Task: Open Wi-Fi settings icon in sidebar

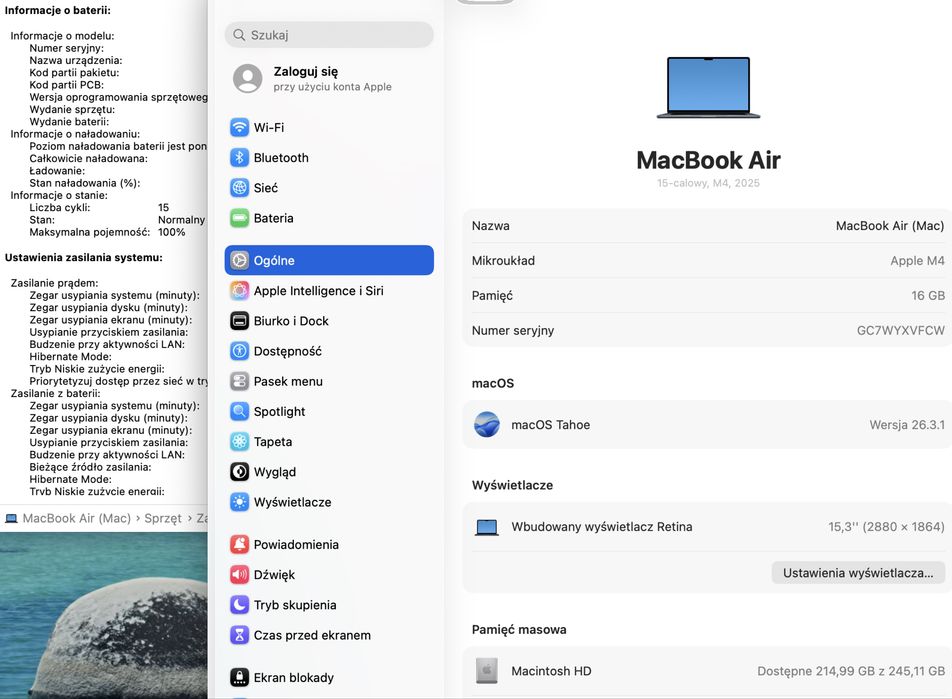Action: pos(239,128)
